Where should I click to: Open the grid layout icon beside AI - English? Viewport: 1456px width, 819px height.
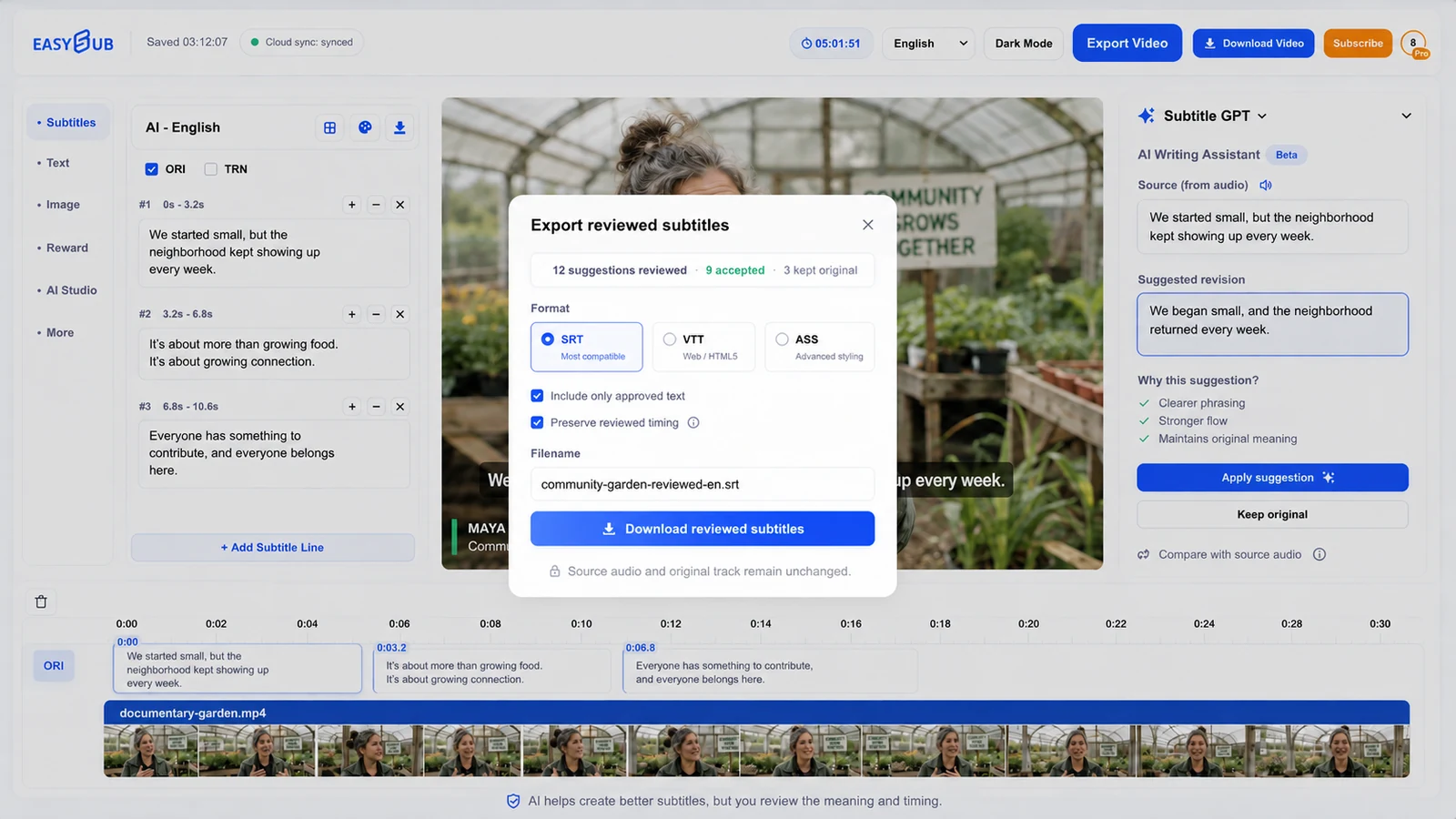pyautogui.click(x=329, y=127)
